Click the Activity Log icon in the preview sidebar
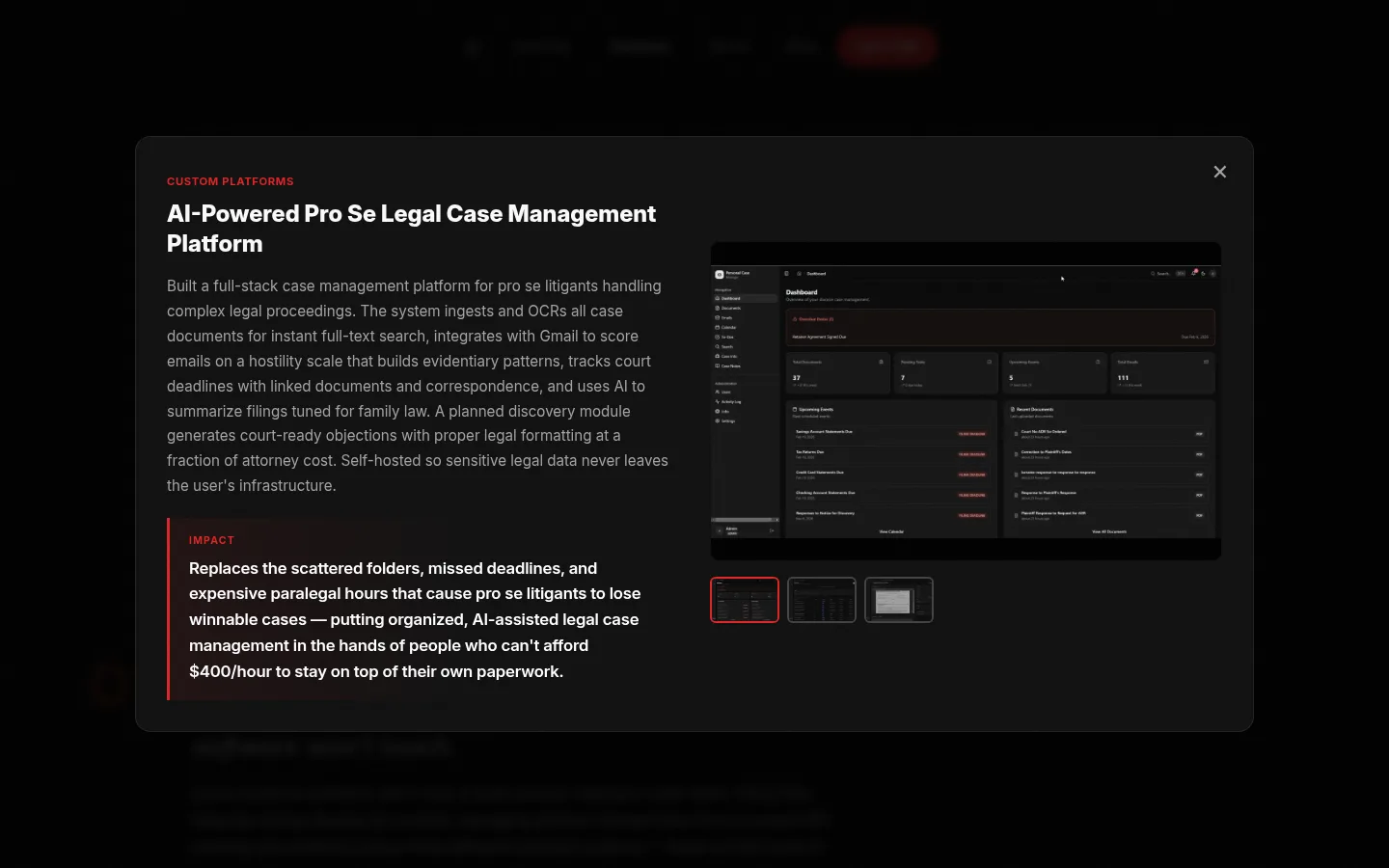 [718, 402]
